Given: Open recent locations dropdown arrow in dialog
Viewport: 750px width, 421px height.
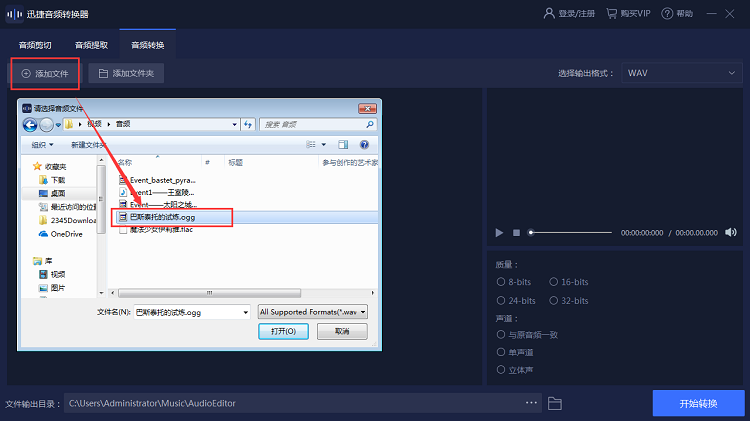Looking at the screenshot, I should 58,125.
